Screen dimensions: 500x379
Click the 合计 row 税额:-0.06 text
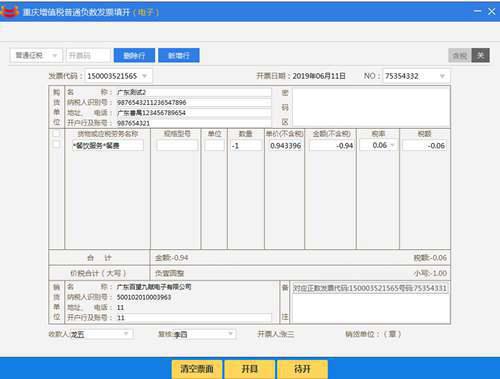tap(430, 258)
